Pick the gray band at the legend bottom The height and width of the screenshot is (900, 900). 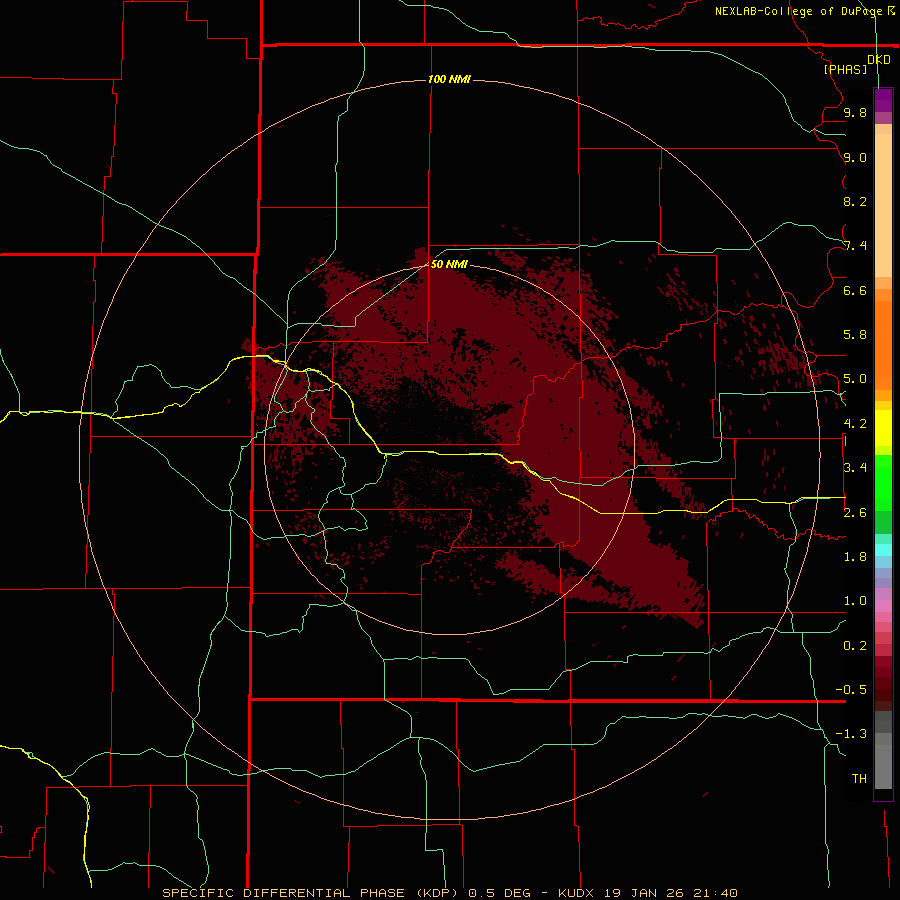click(883, 766)
